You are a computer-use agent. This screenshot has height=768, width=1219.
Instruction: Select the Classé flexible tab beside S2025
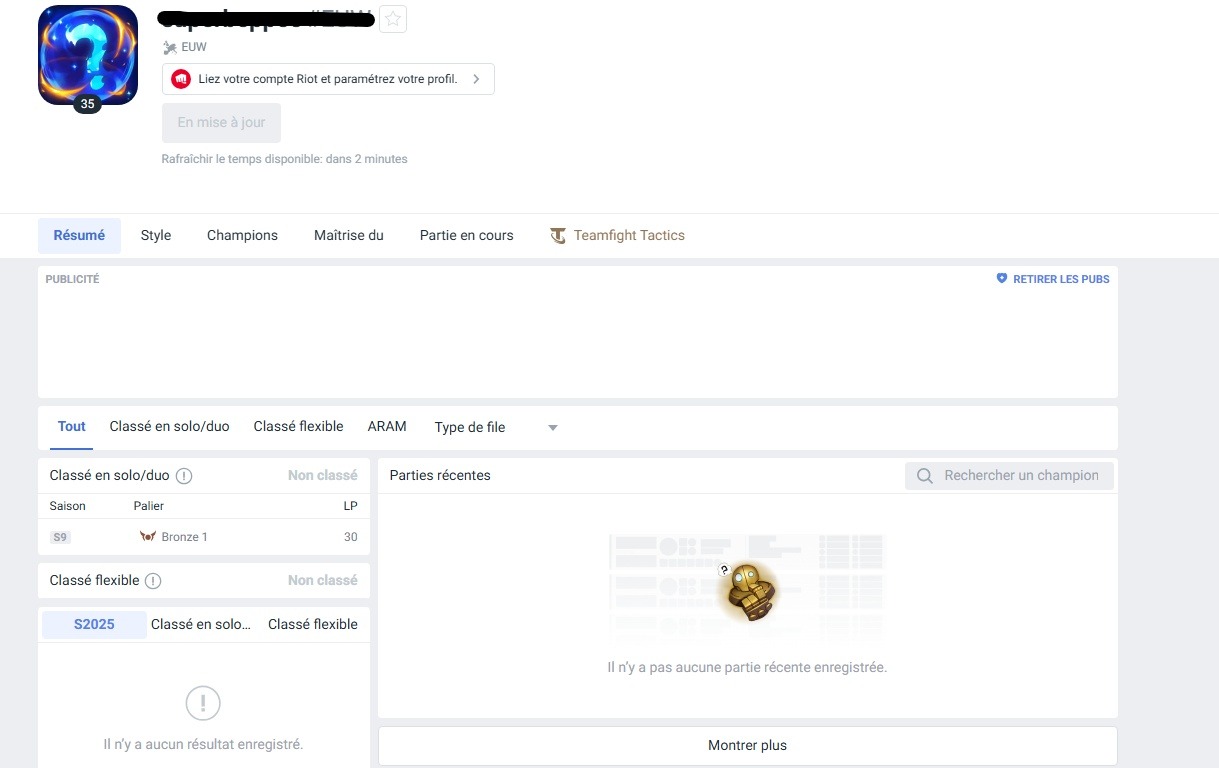point(313,625)
